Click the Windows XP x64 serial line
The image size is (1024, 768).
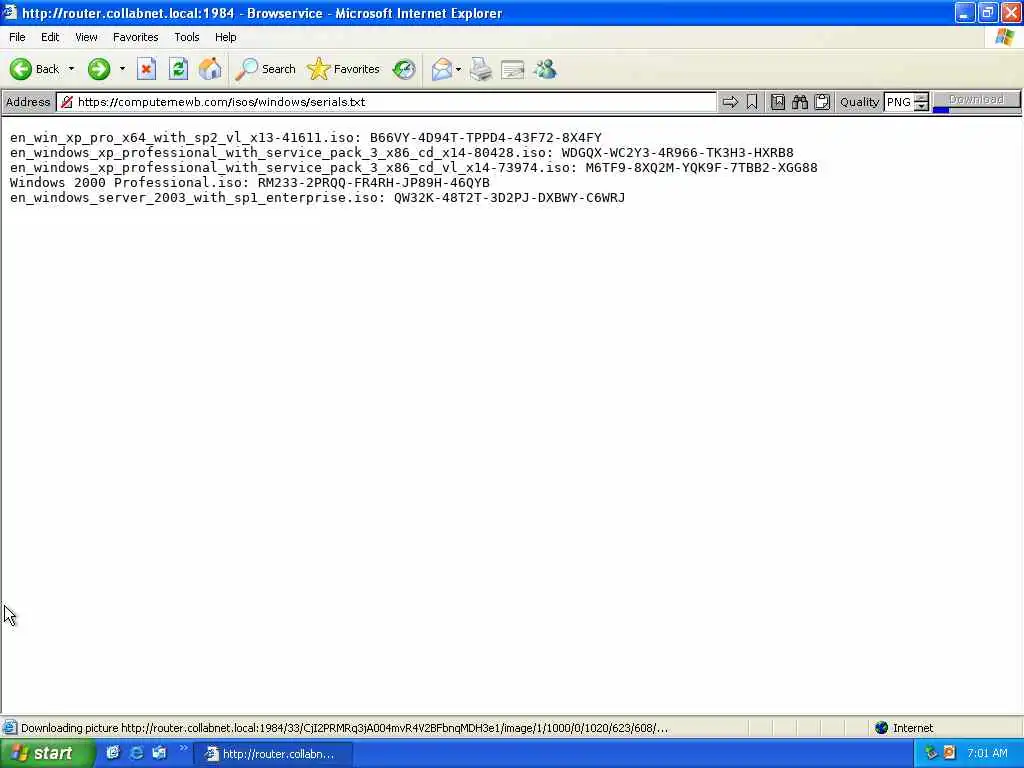[x=306, y=138]
